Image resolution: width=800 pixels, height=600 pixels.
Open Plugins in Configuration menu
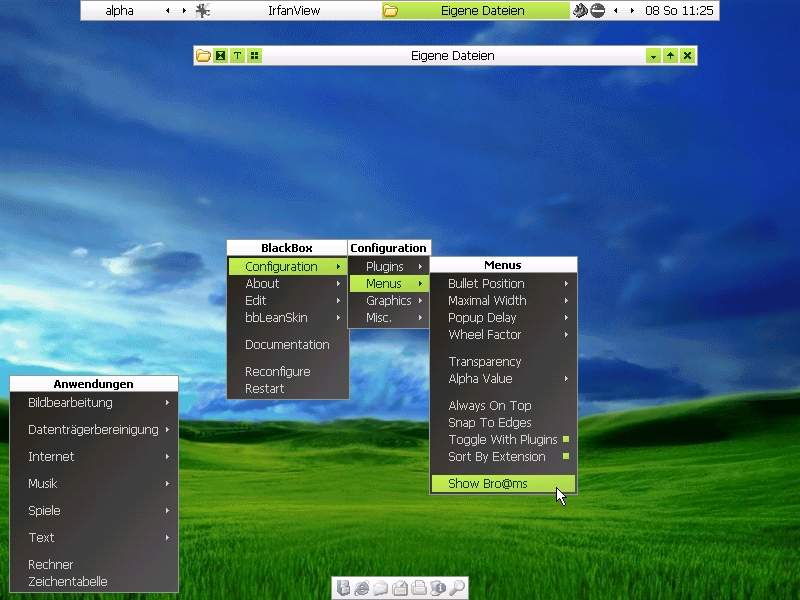tap(389, 266)
